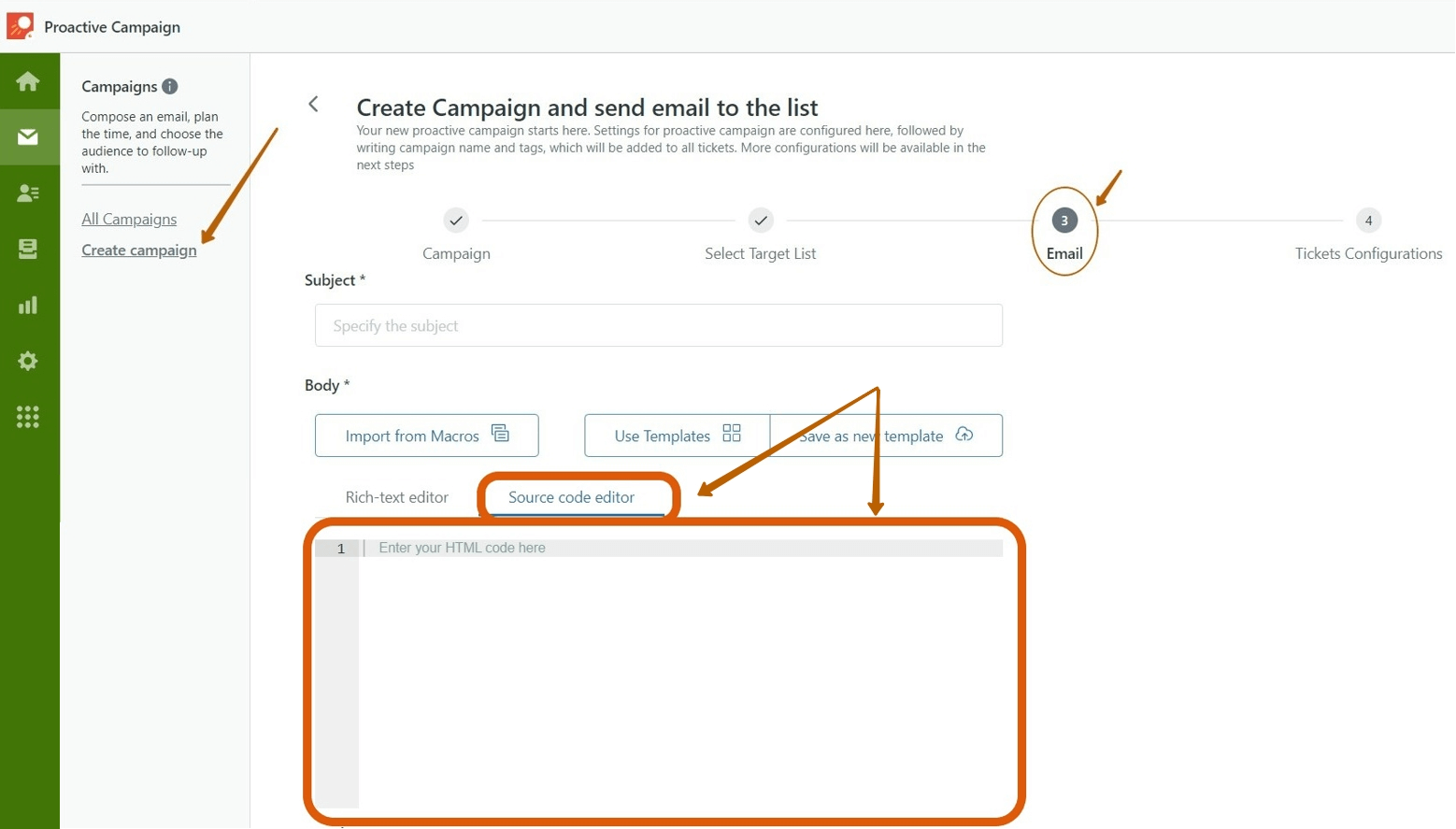Open the settings gear icon
1456x829 pixels.
point(28,361)
